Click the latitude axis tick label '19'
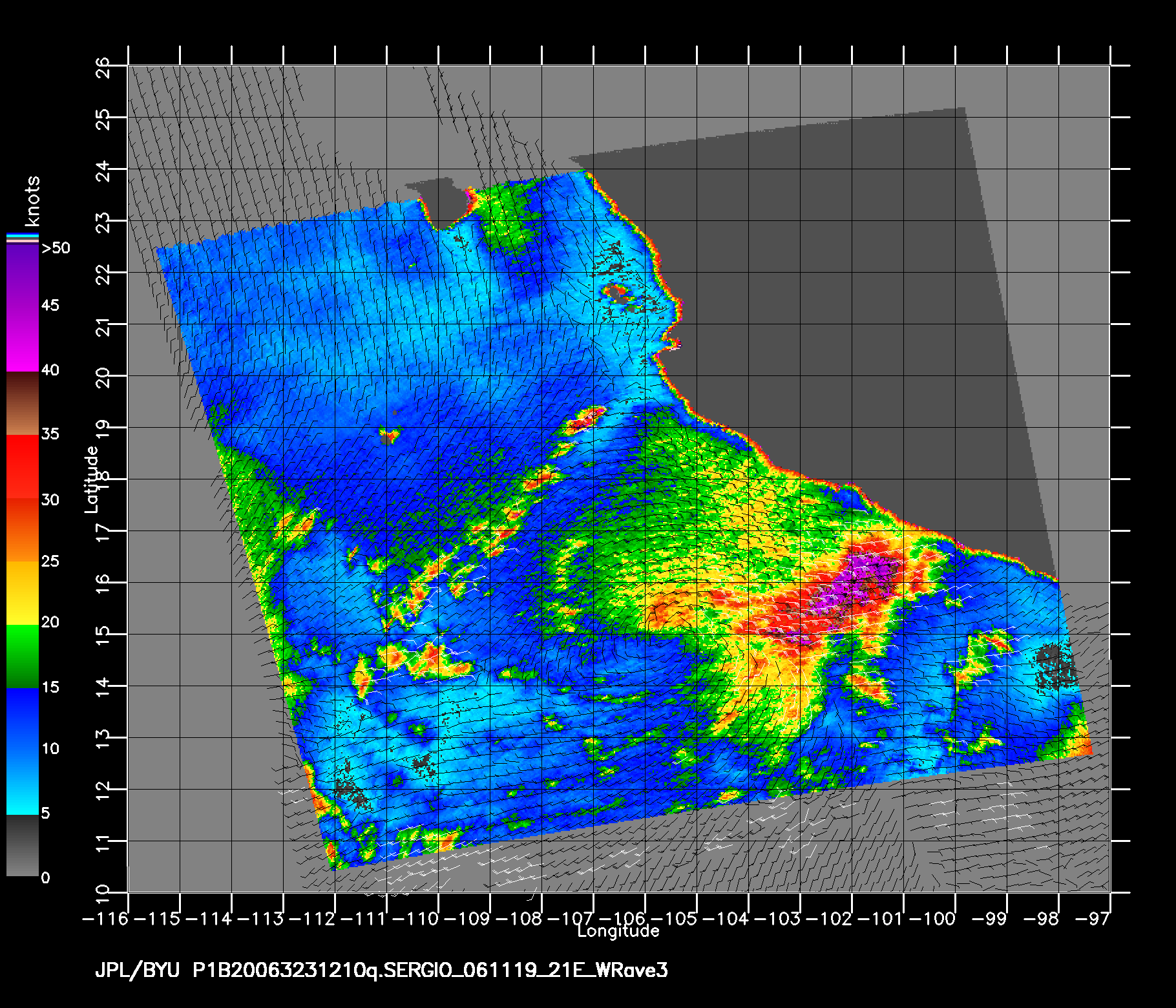 [103, 428]
